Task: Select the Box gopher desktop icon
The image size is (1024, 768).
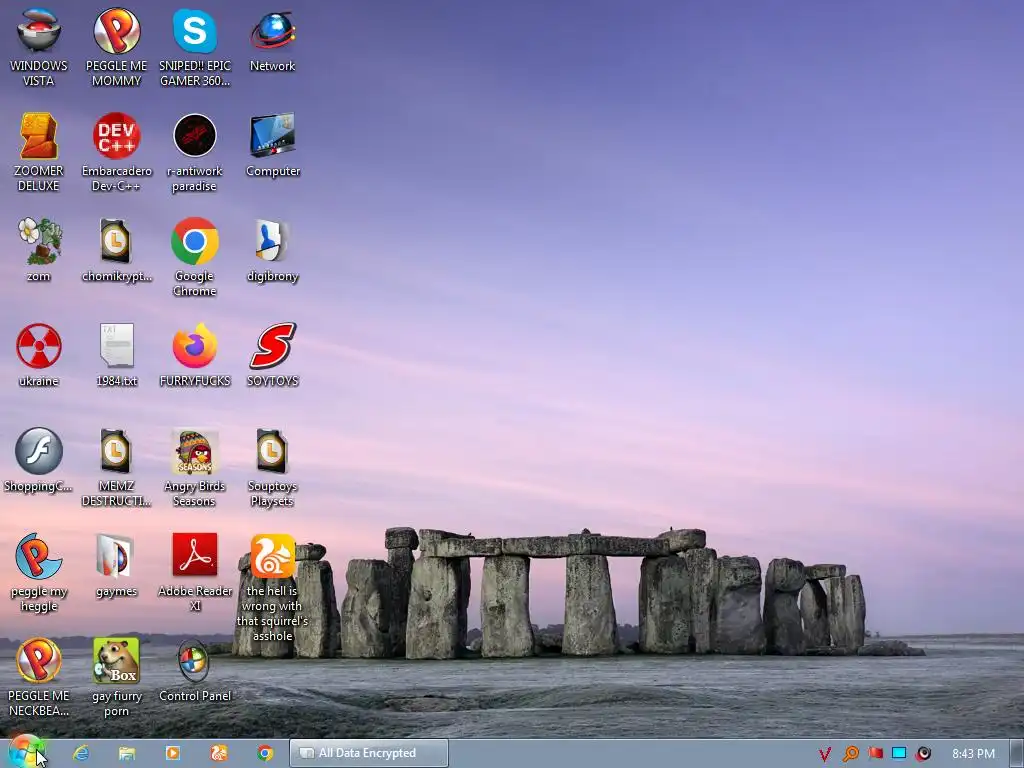Action: click(116, 677)
